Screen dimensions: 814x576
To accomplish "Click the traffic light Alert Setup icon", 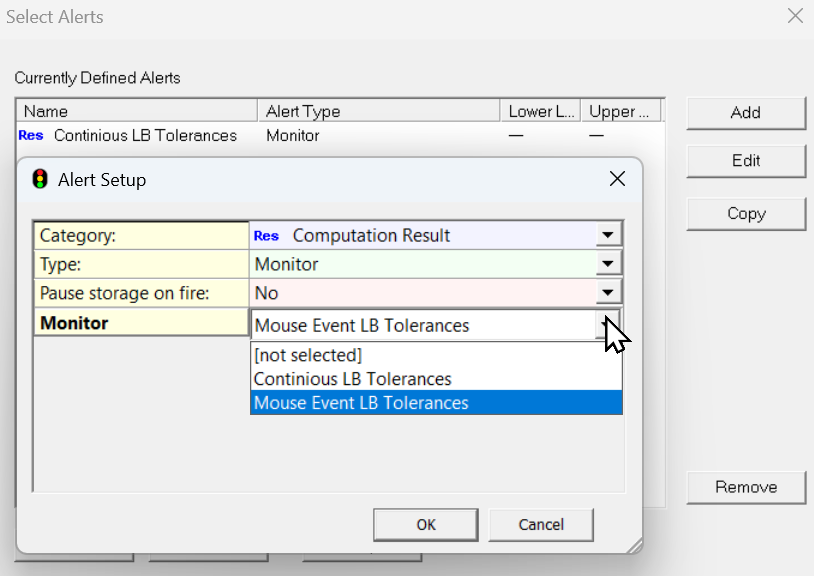I will [x=40, y=180].
